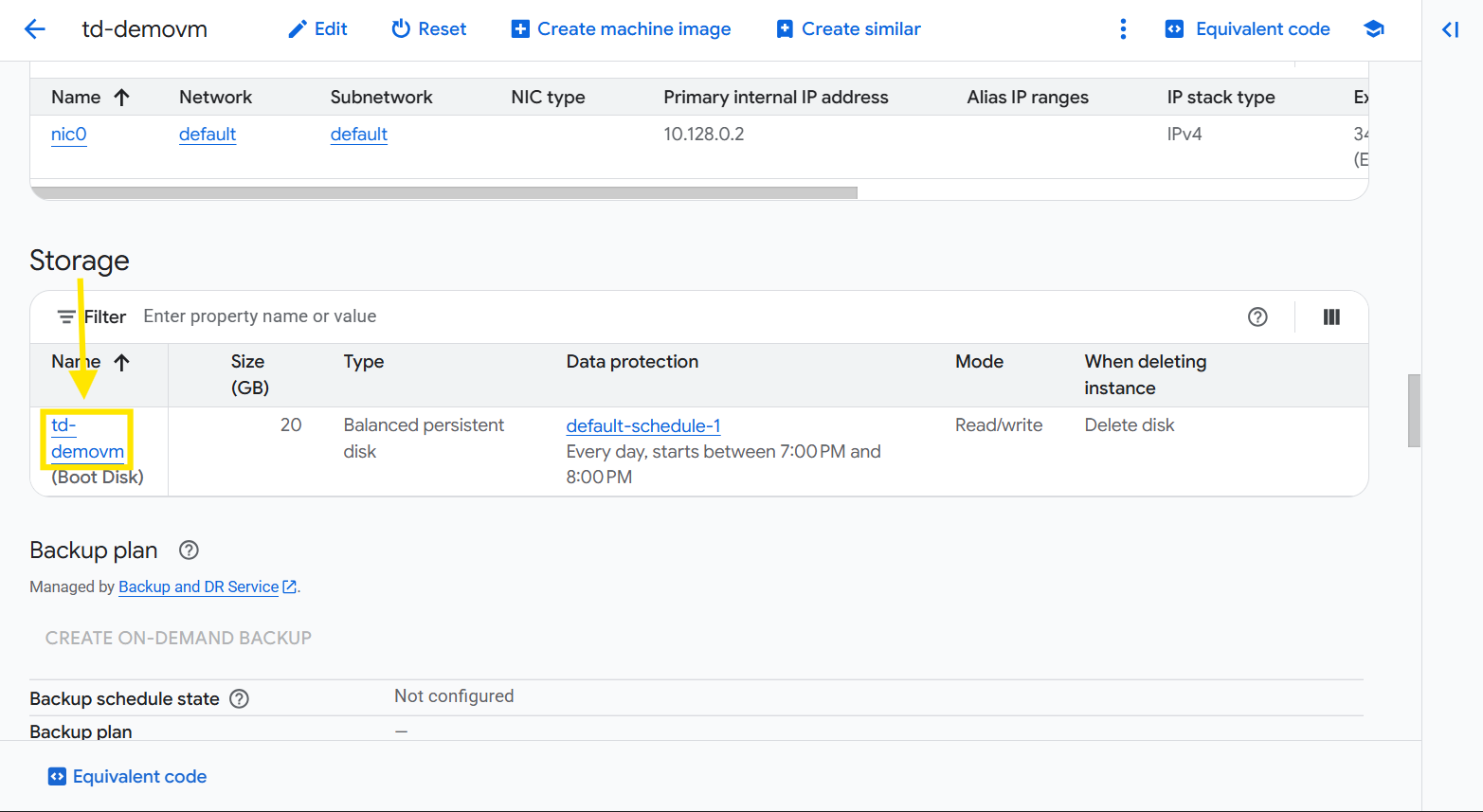Click the Storage filter input field
1483x812 pixels.
tap(569, 316)
